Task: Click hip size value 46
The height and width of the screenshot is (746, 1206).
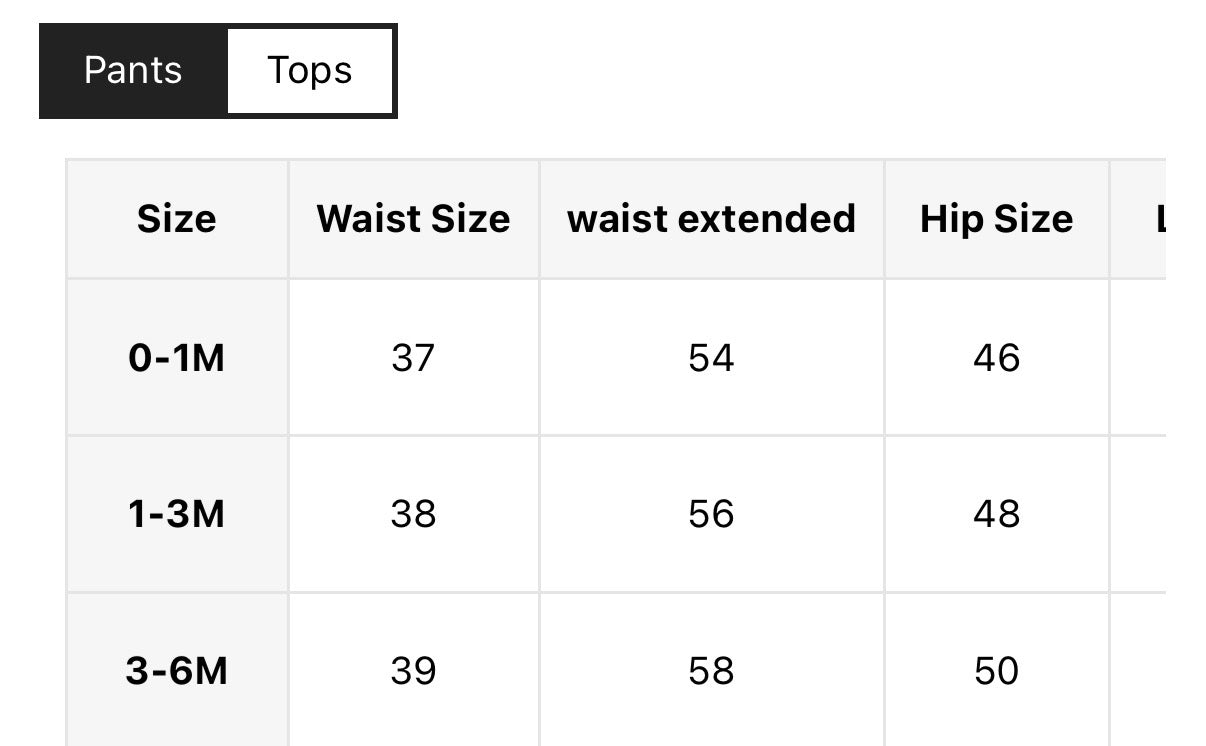Action: 996,357
